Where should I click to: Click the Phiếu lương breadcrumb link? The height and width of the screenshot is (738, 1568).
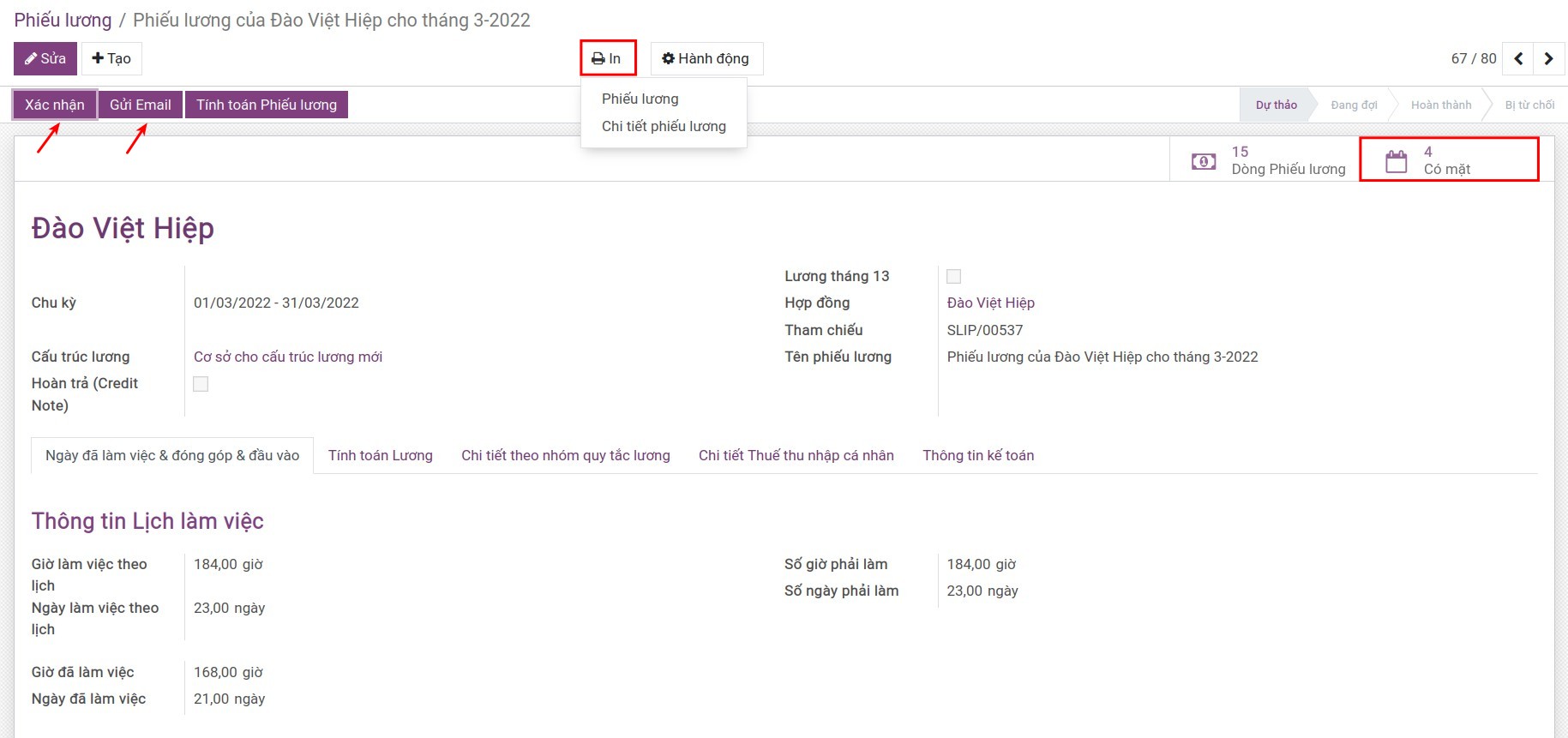click(x=63, y=20)
